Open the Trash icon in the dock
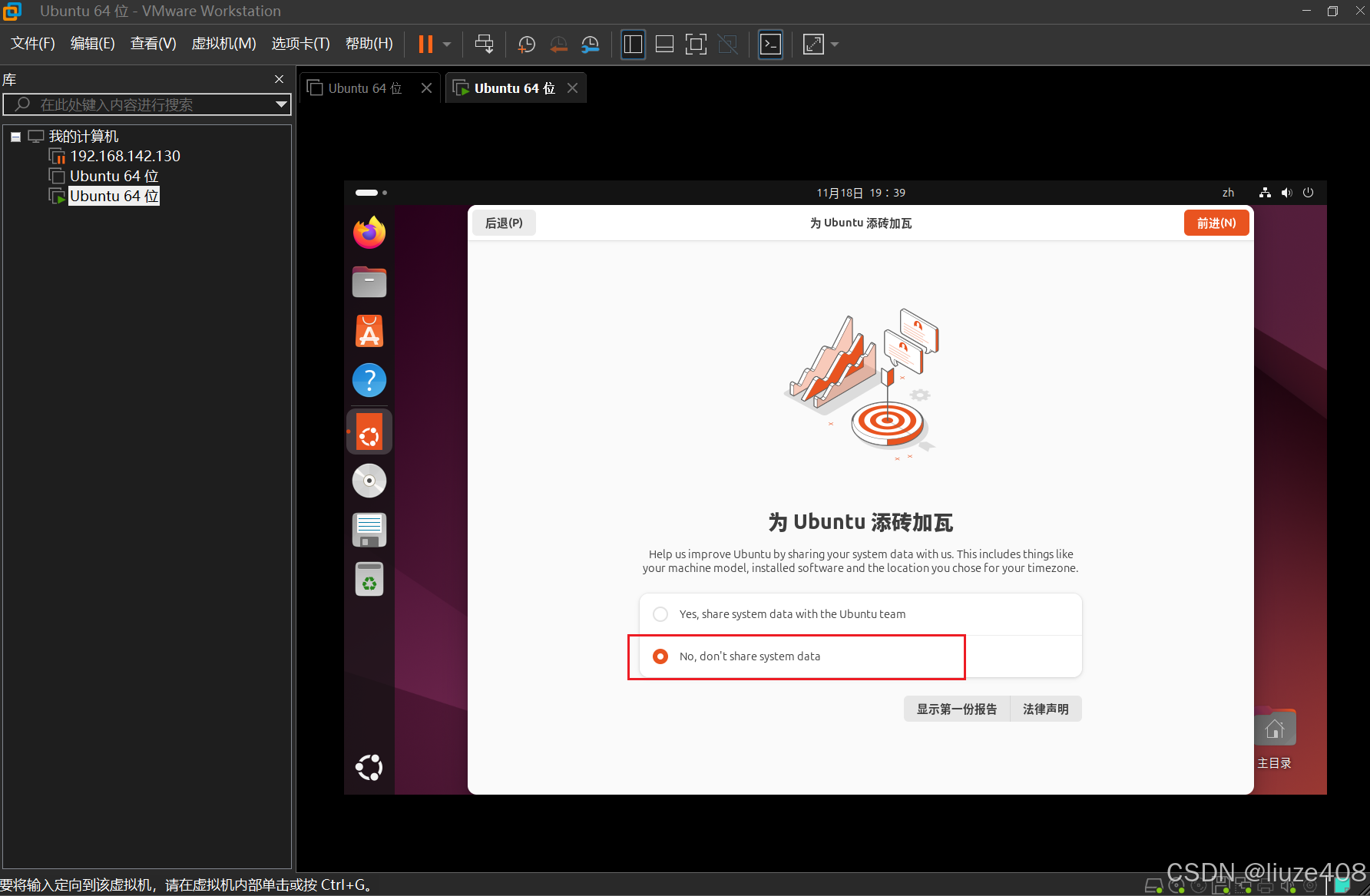This screenshot has width=1370, height=896. (x=369, y=579)
